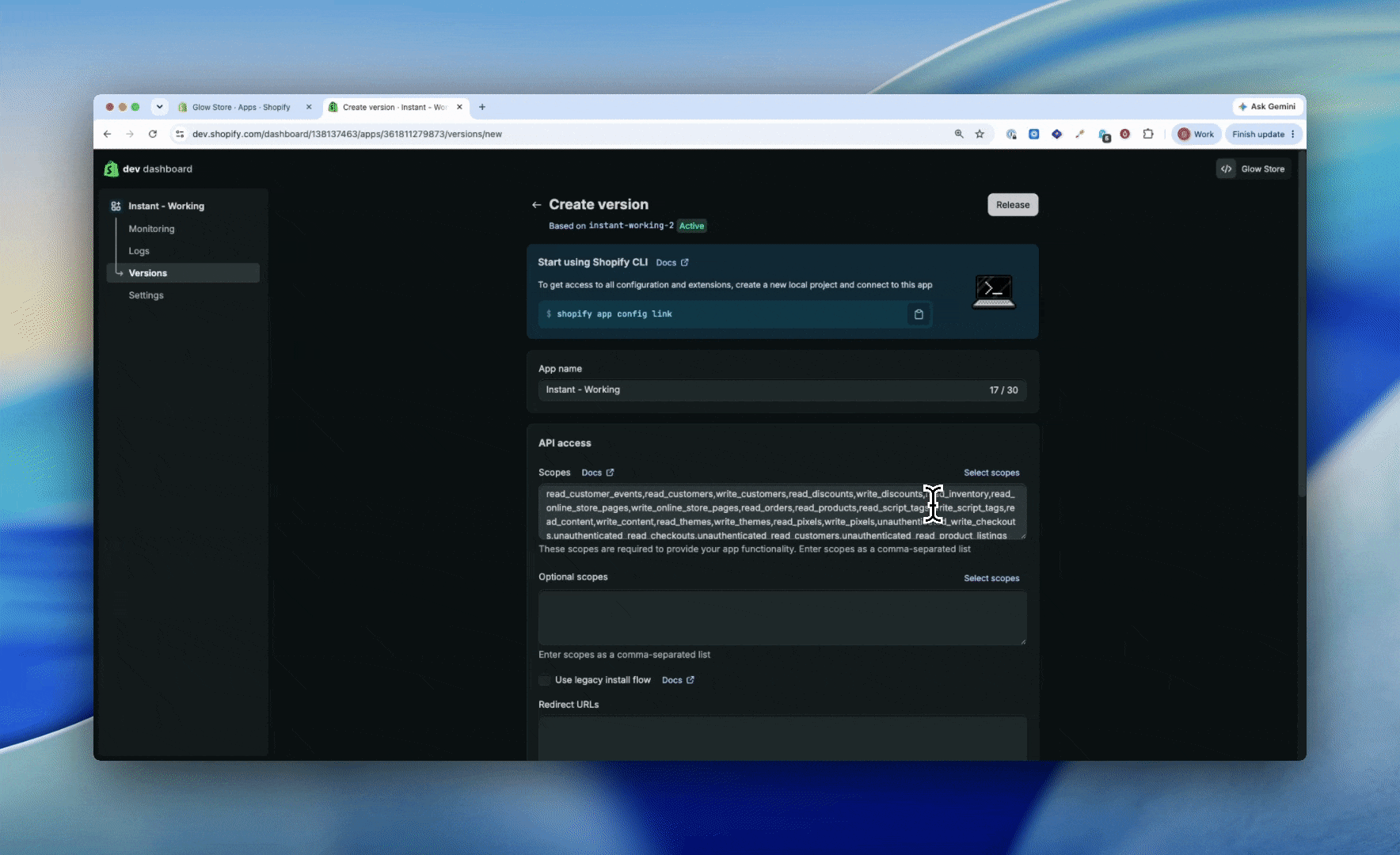Close the Create version tab
The width and height of the screenshot is (1400, 855).
coord(459,107)
